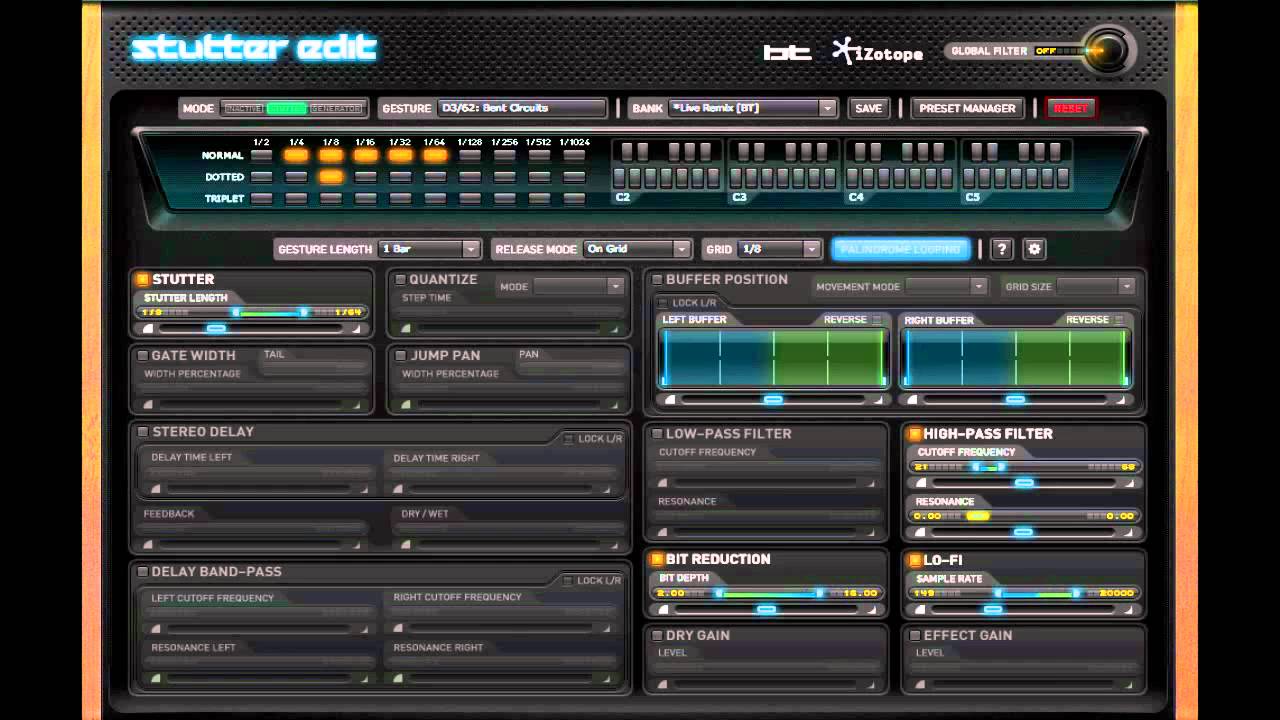Screen dimensions: 1280x720
Task: Click the C5 key on the keyboard
Action: point(969,179)
